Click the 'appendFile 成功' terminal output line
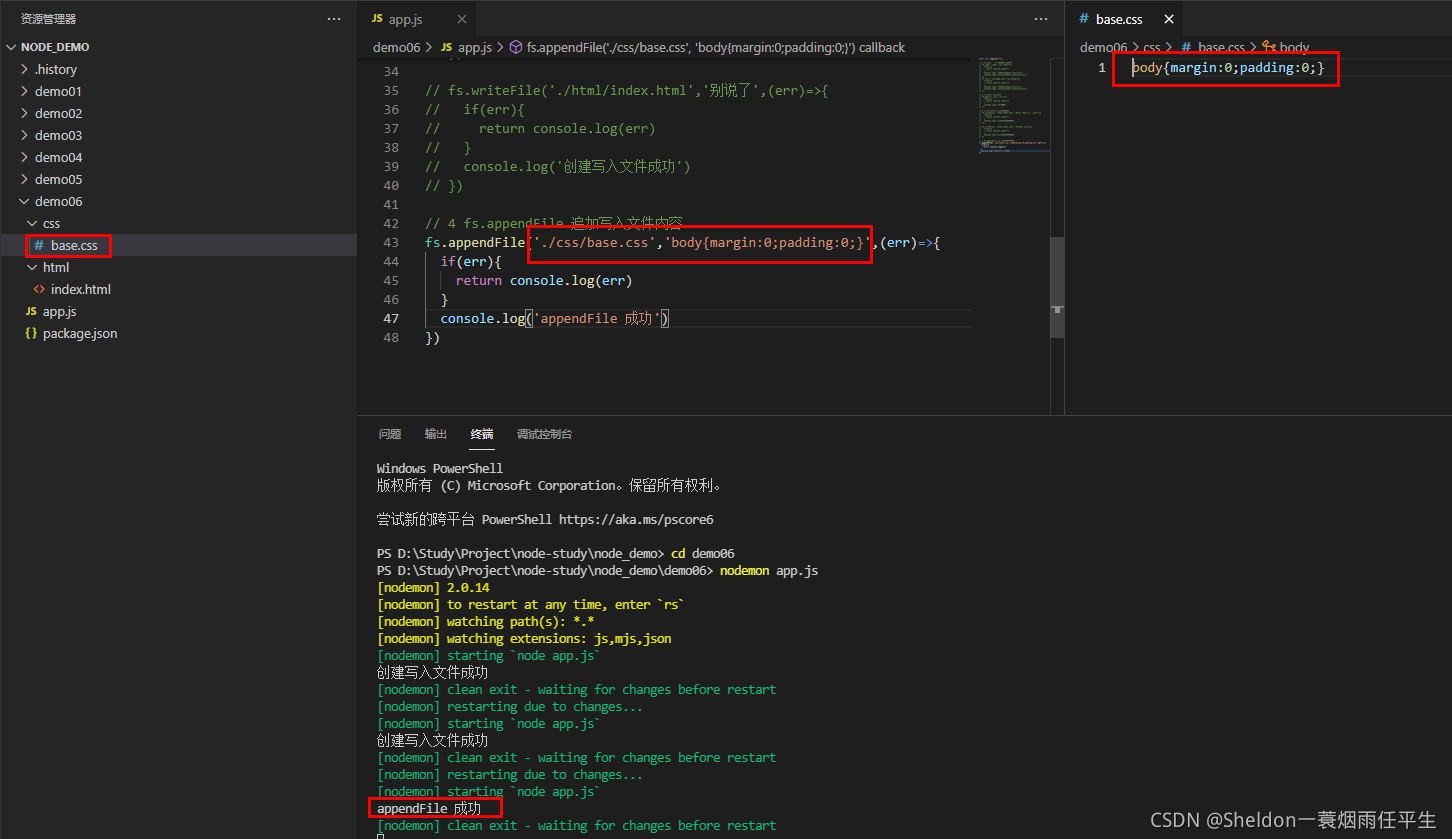The image size is (1452, 839). point(429,808)
